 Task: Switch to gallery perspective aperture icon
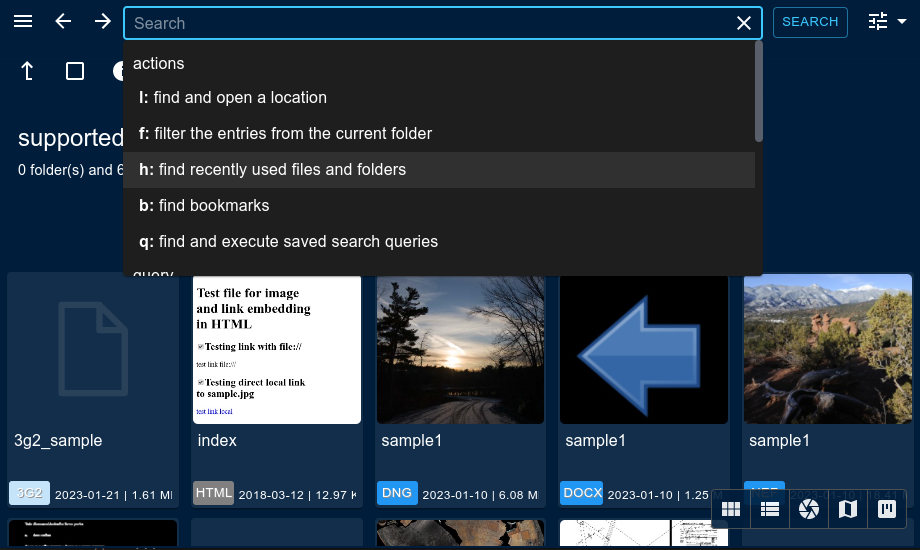809,509
